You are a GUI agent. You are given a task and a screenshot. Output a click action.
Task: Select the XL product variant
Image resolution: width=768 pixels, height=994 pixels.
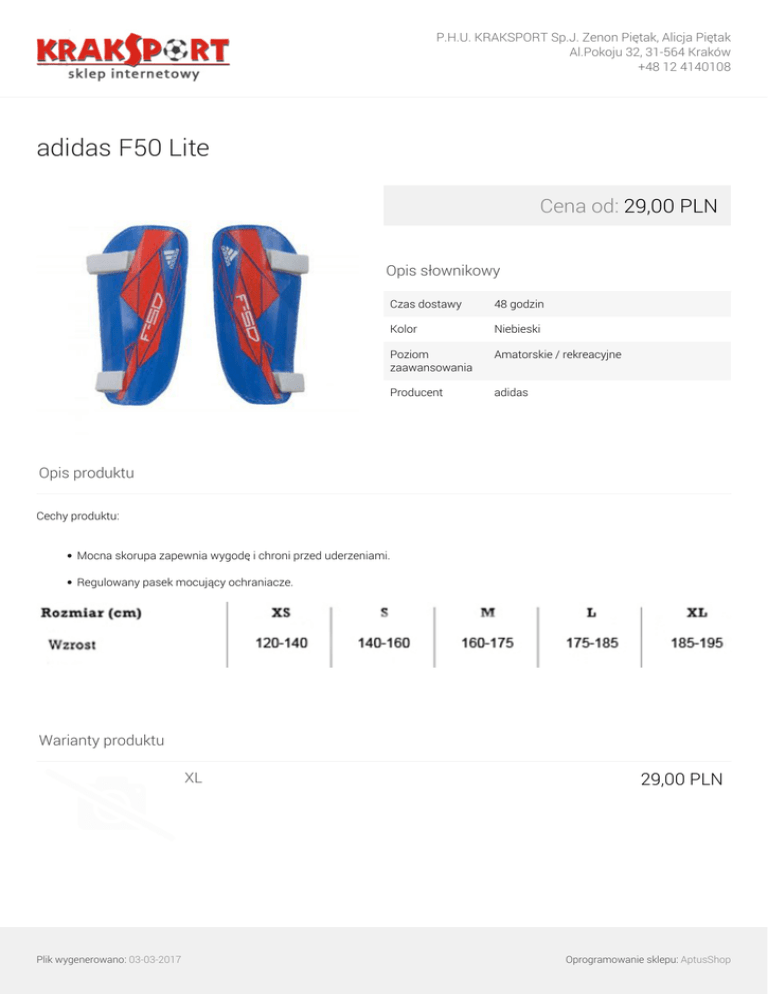[x=193, y=778]
